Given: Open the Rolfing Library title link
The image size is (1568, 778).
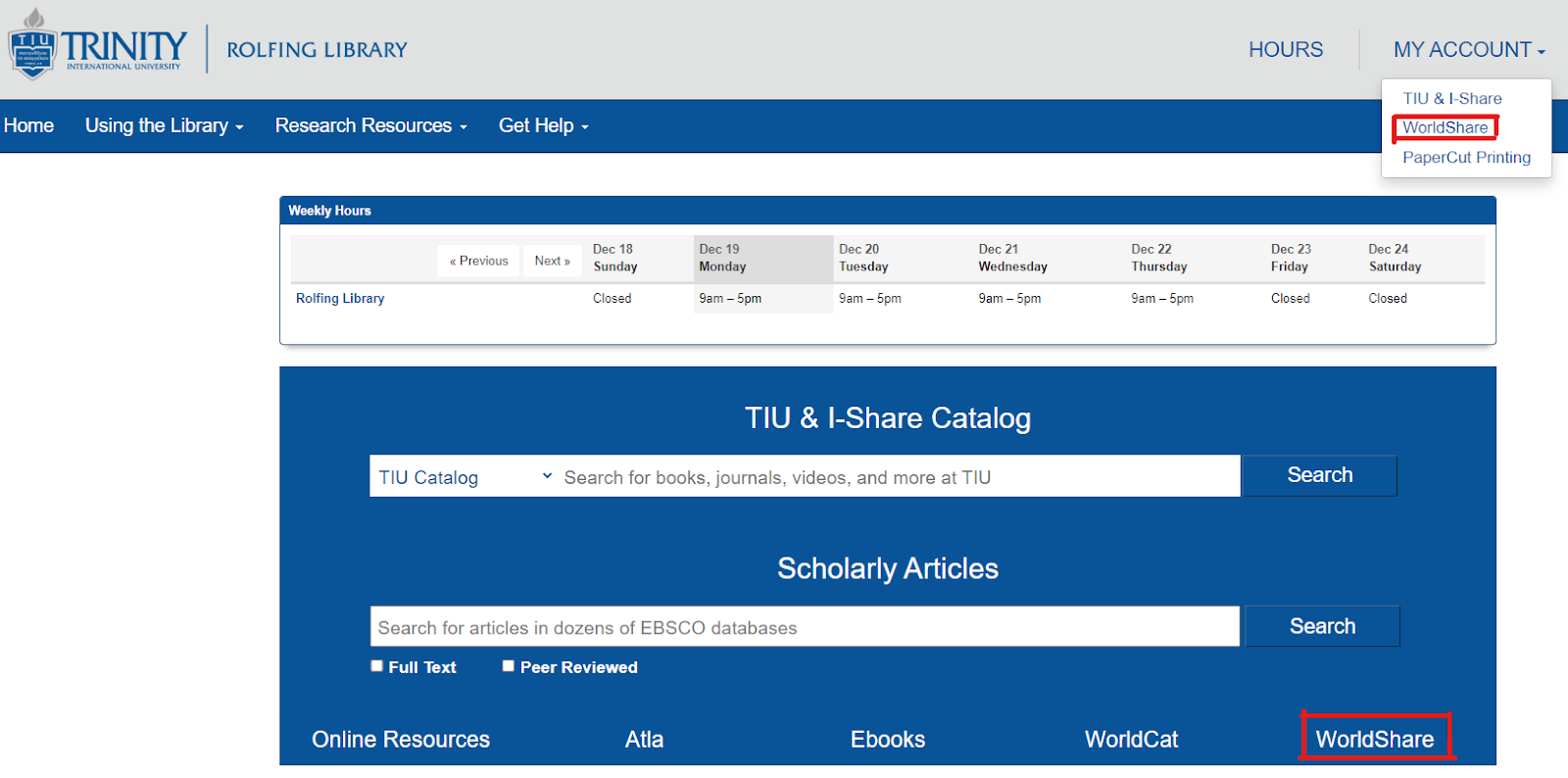Looking at the screenshot, I should [x=317, y=50].
